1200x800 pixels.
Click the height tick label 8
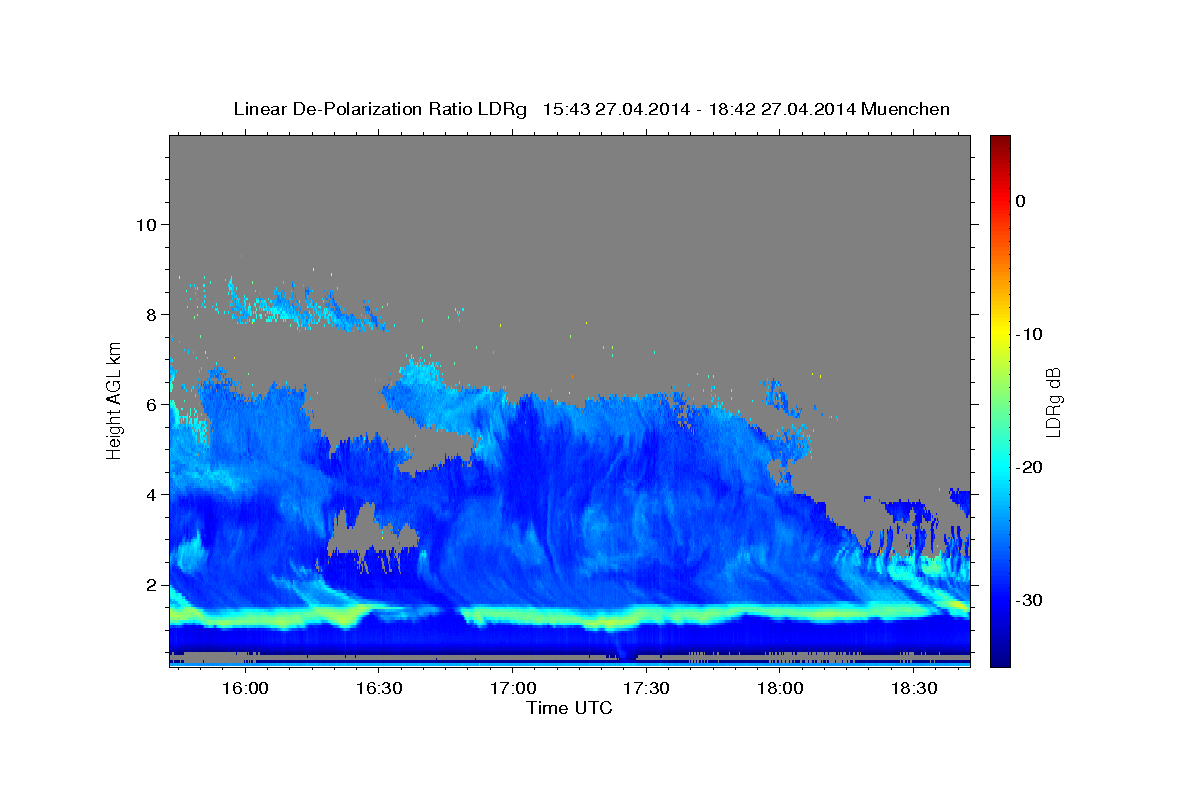pos(152,314)
